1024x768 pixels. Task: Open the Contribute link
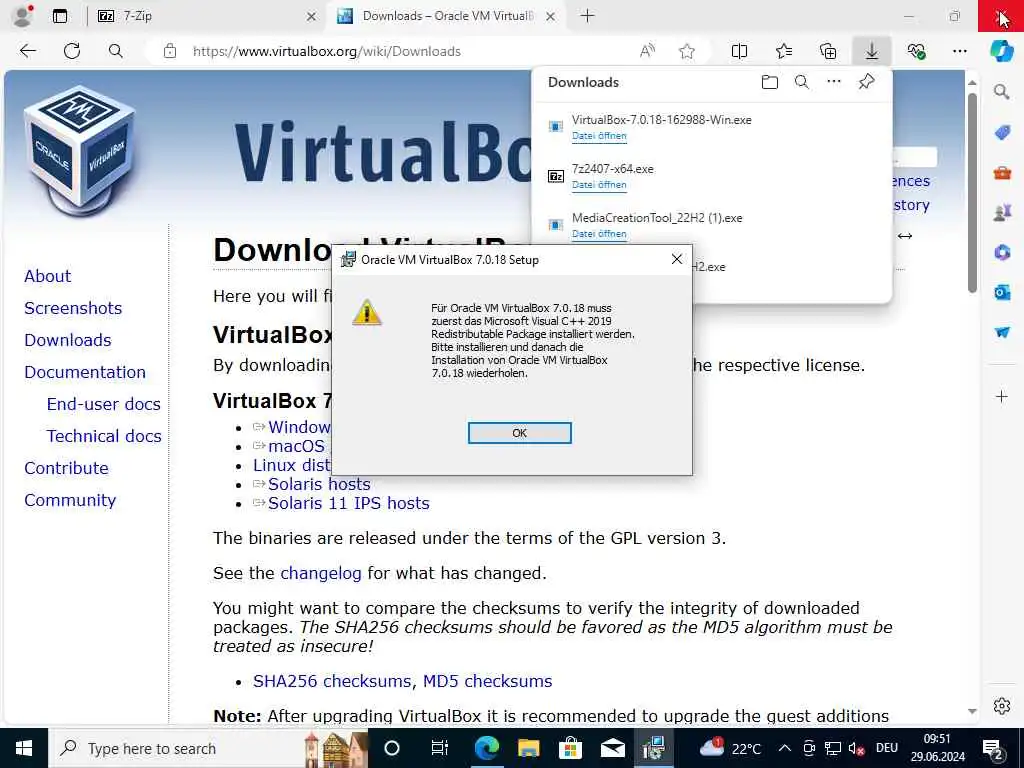(67, 468)
